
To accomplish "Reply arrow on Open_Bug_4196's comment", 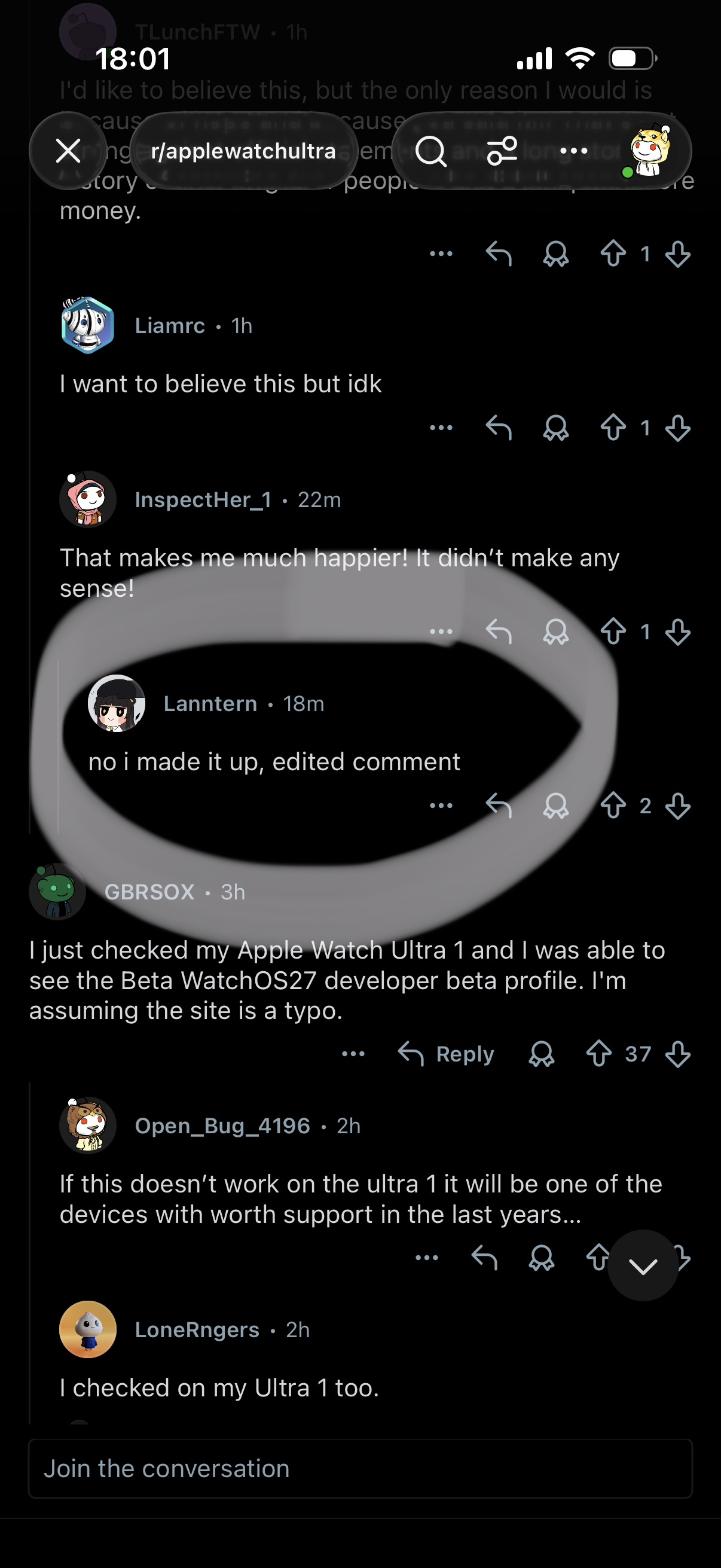I will (x=484, y=1258).
